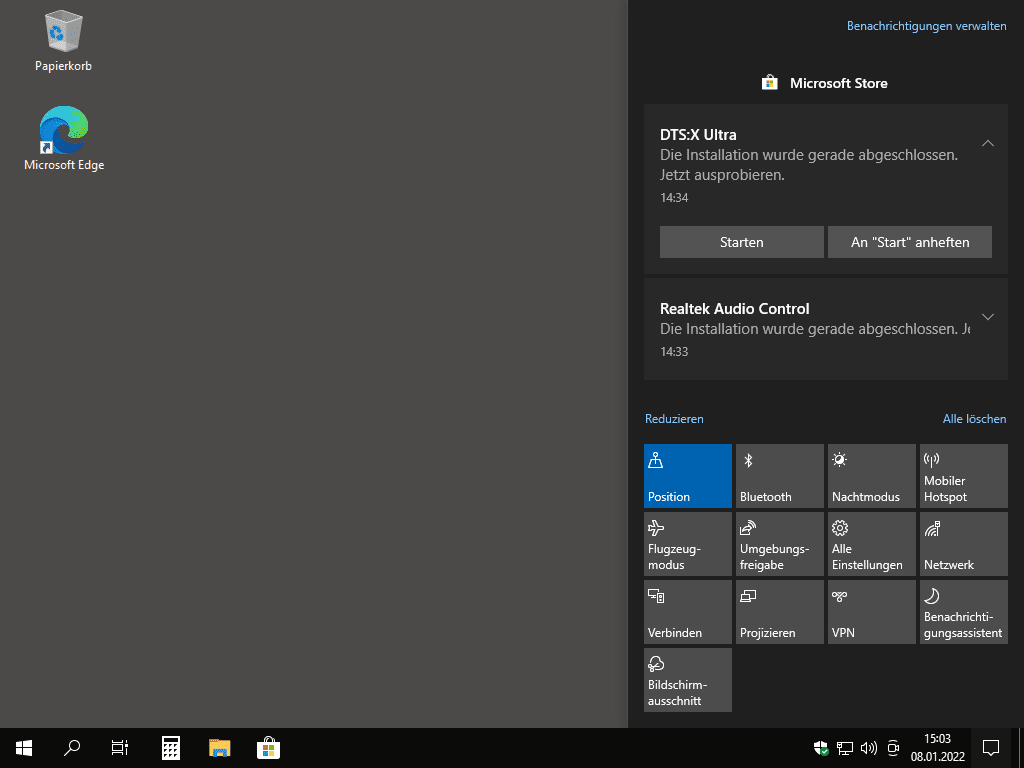Open the Windows Start menu
Viewport: 1024px width, 768px height.
(24, 748)
